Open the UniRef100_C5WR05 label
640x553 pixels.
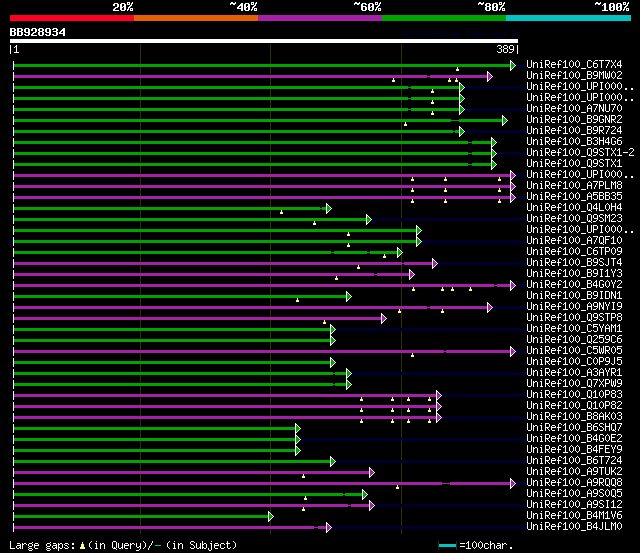pyautogui.click(x=574, y=351)
